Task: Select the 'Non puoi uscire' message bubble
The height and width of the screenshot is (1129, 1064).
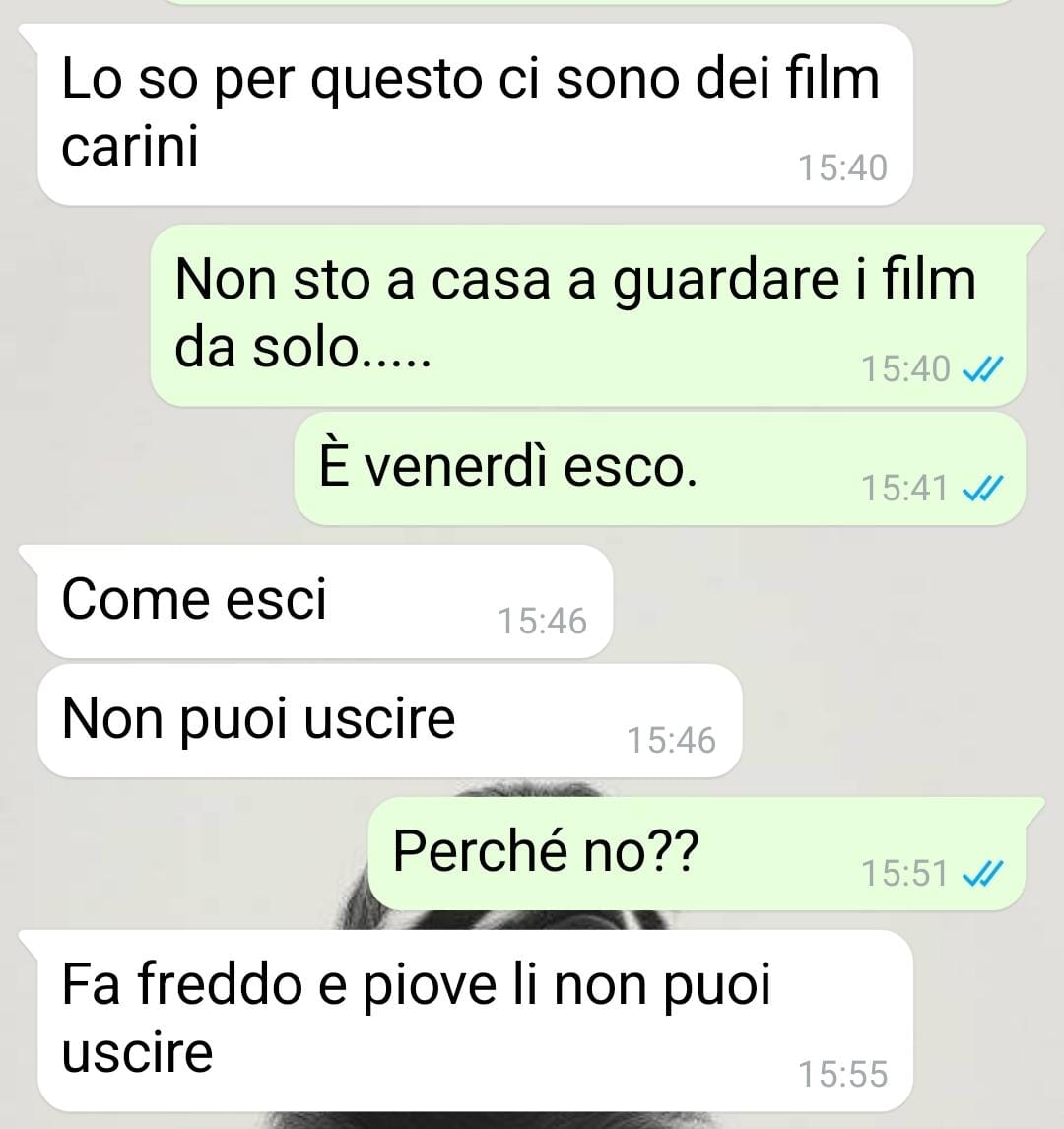Action: tap(389, 721)
